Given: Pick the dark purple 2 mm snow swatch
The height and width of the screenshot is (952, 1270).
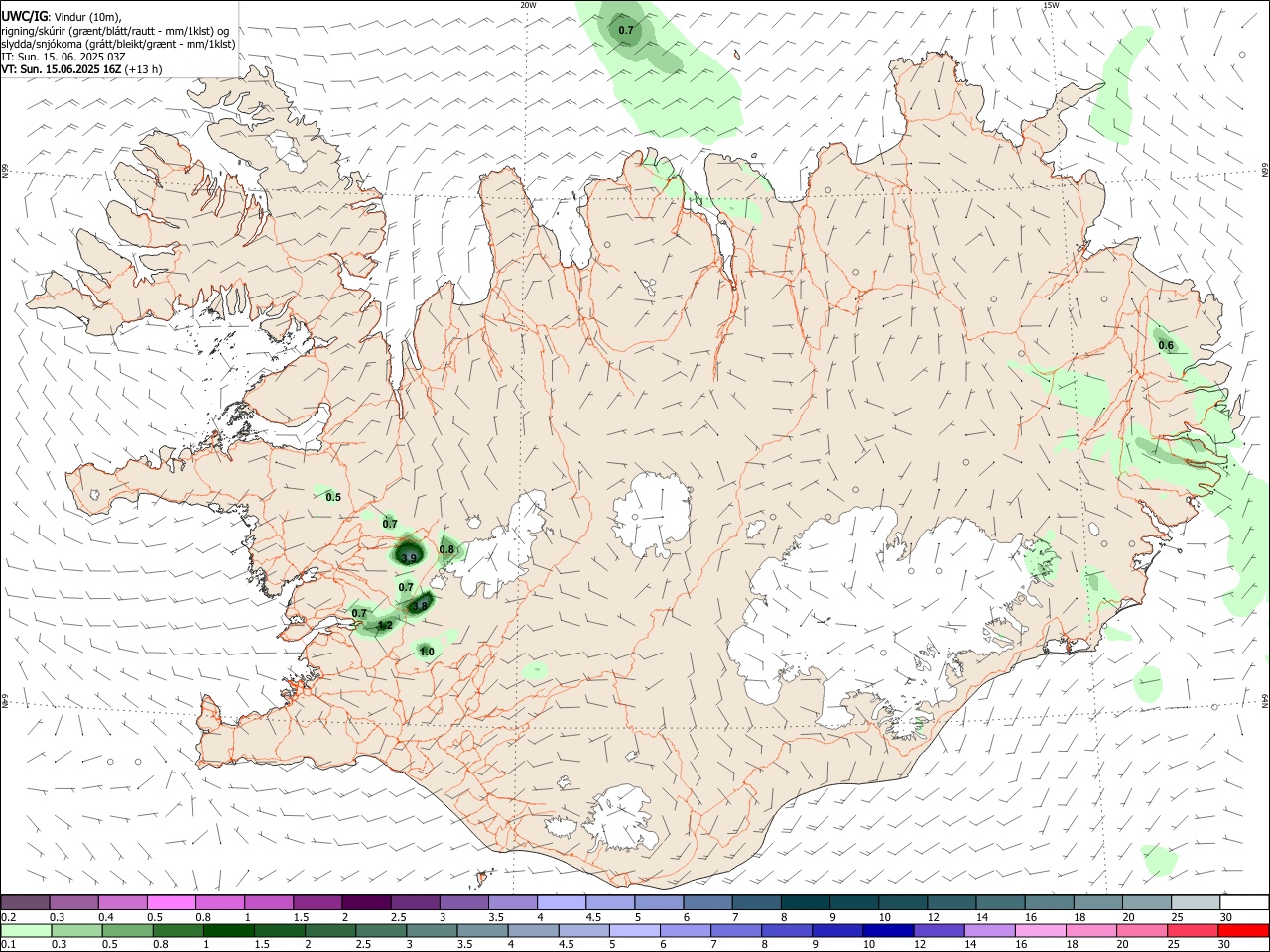Looking at the screenshot, I should 365,903.
